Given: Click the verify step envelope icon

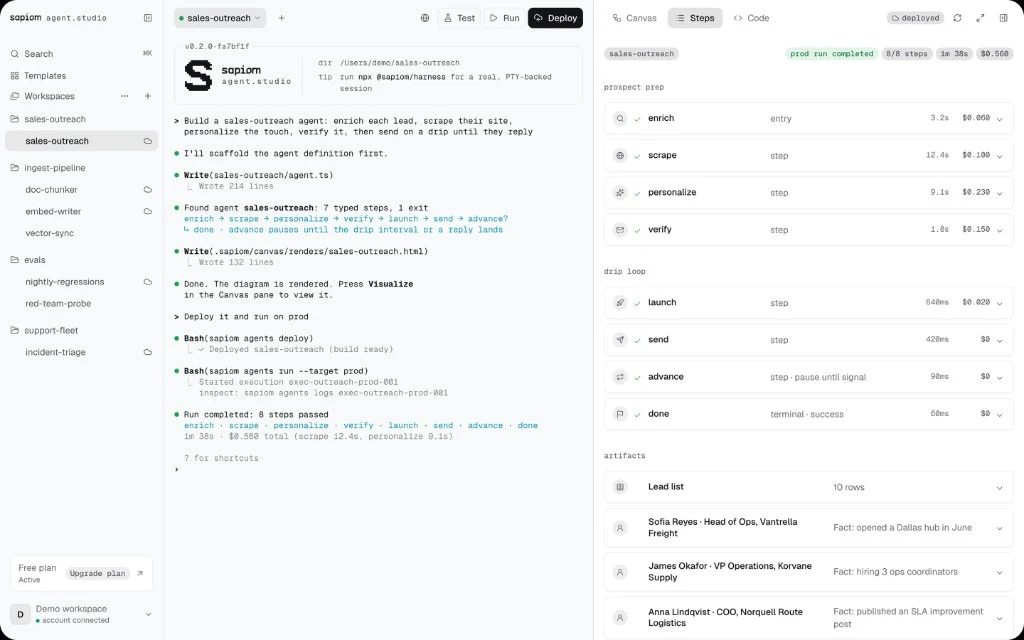Looking at the screenshot, I should [x=620, y=230].
